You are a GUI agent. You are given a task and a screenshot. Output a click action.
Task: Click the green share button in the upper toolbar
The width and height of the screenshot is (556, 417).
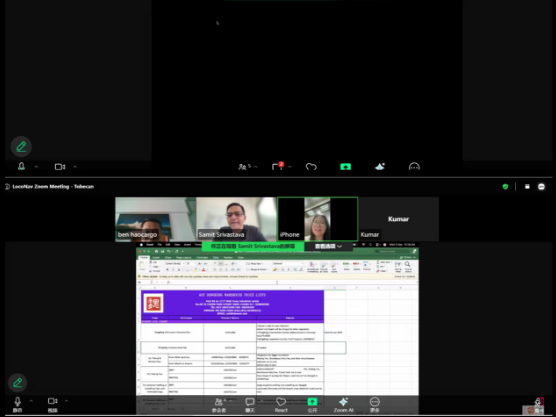click(x=345, y=166)
